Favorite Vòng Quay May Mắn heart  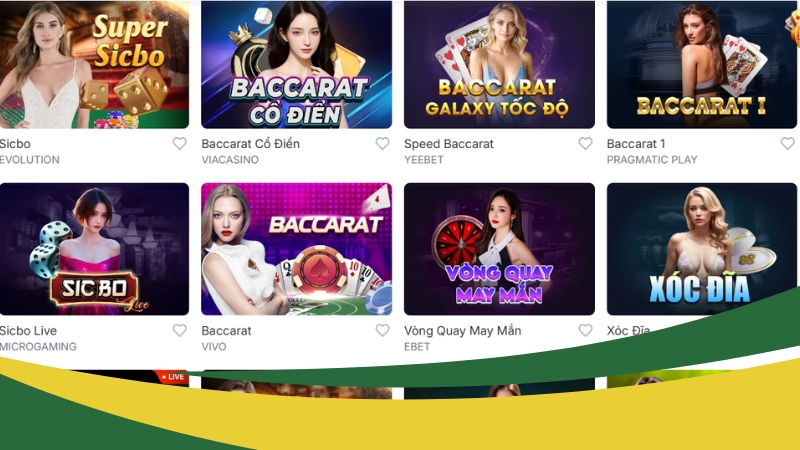click(x=585, y=331)
